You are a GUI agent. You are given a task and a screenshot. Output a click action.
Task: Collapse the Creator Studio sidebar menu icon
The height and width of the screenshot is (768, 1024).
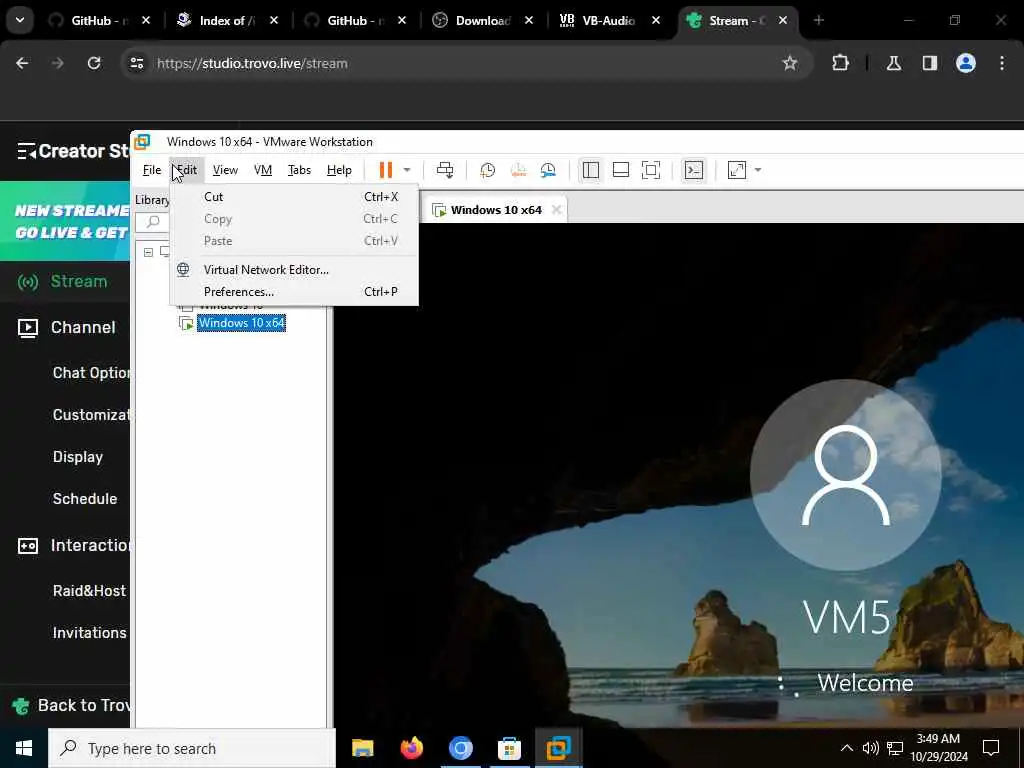26,151
